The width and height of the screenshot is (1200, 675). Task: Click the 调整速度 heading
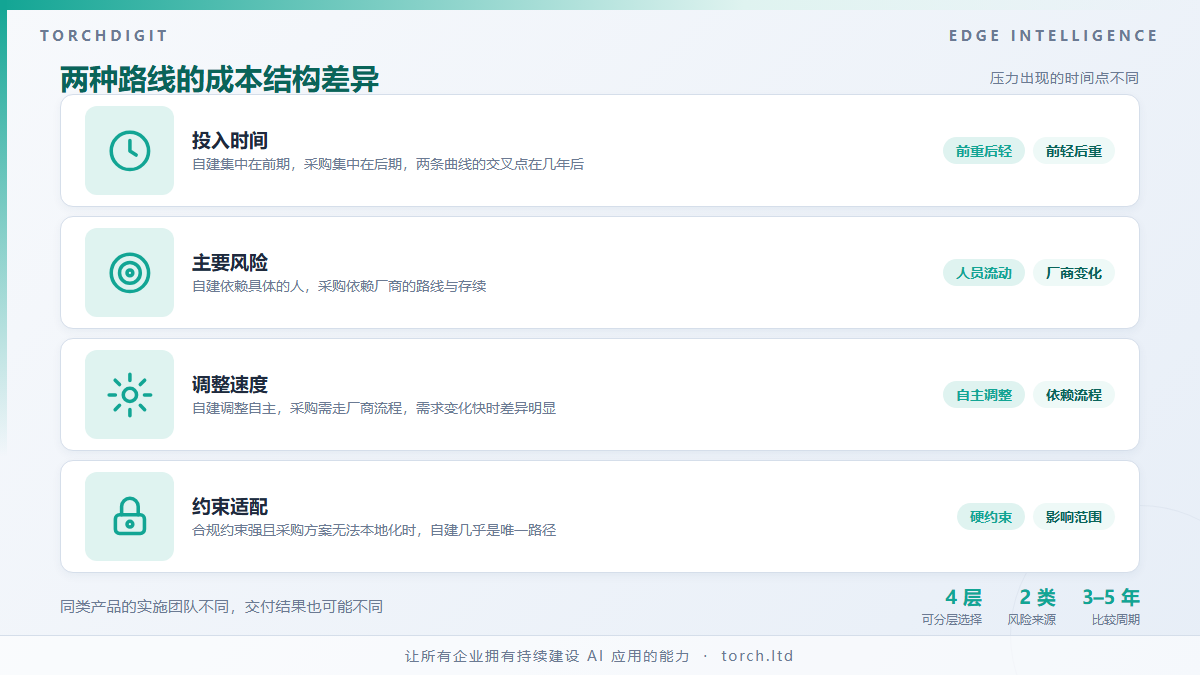pos(230,385)
